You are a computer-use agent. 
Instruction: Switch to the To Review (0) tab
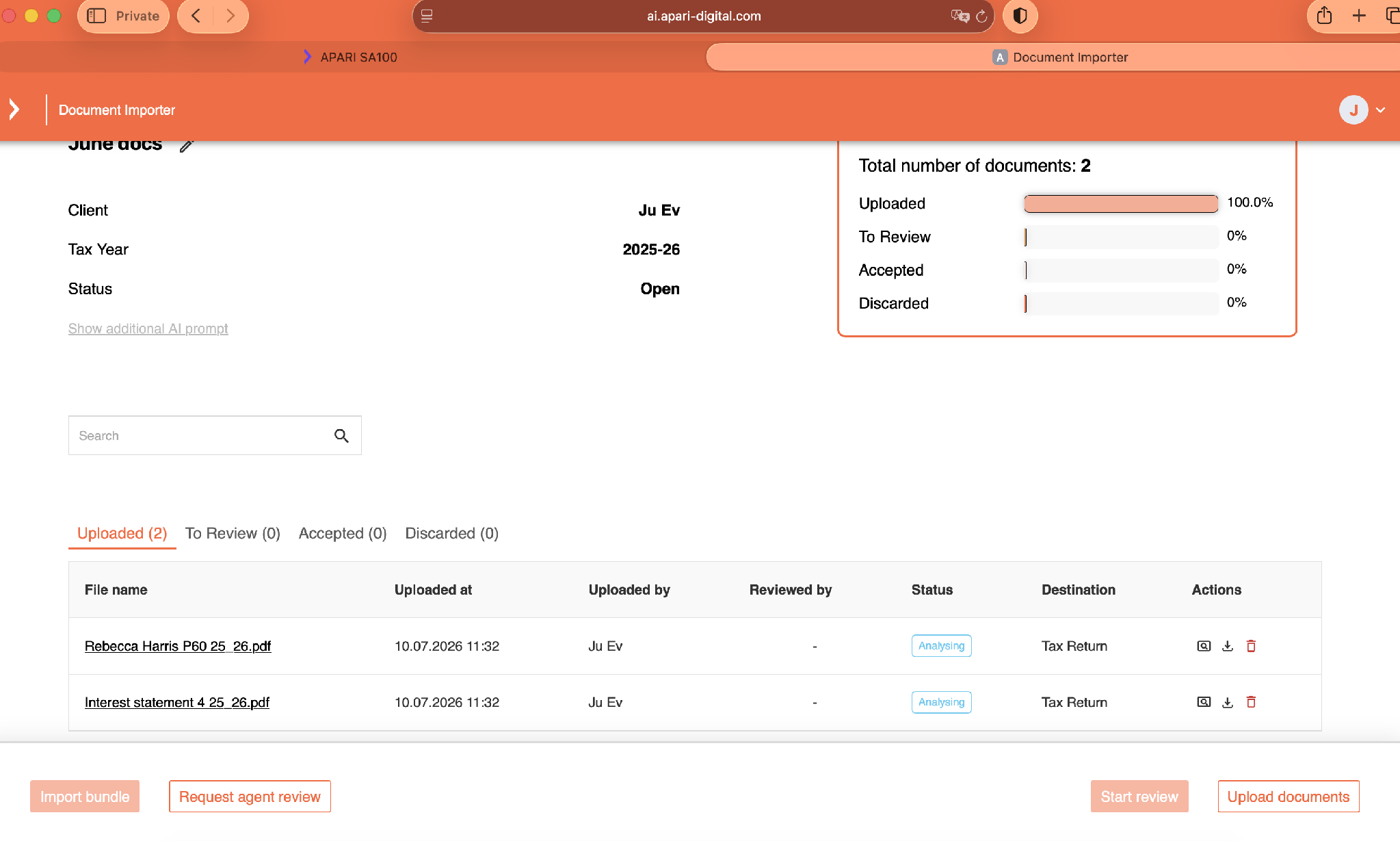coord(233,534)
